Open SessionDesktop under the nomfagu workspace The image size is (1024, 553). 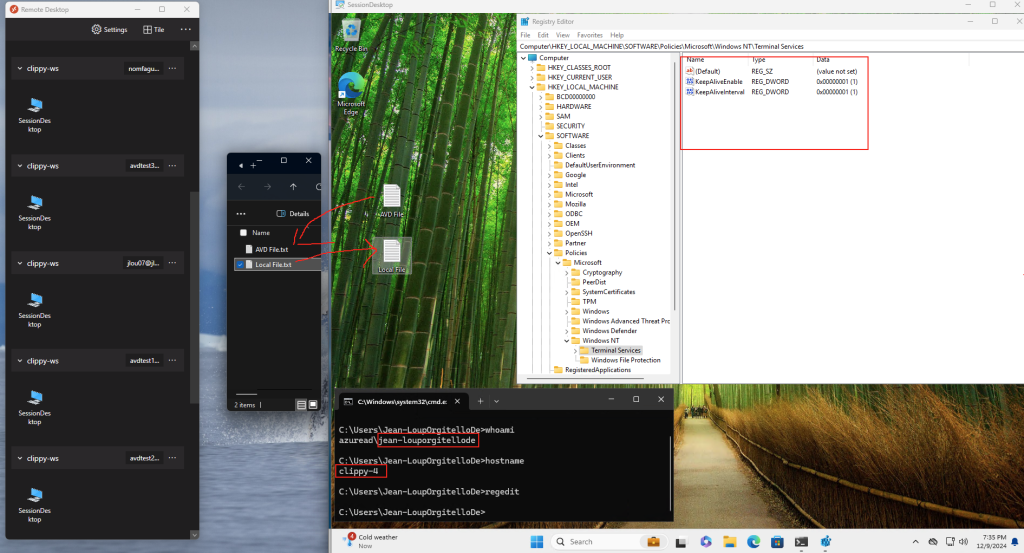click(35, 116)
